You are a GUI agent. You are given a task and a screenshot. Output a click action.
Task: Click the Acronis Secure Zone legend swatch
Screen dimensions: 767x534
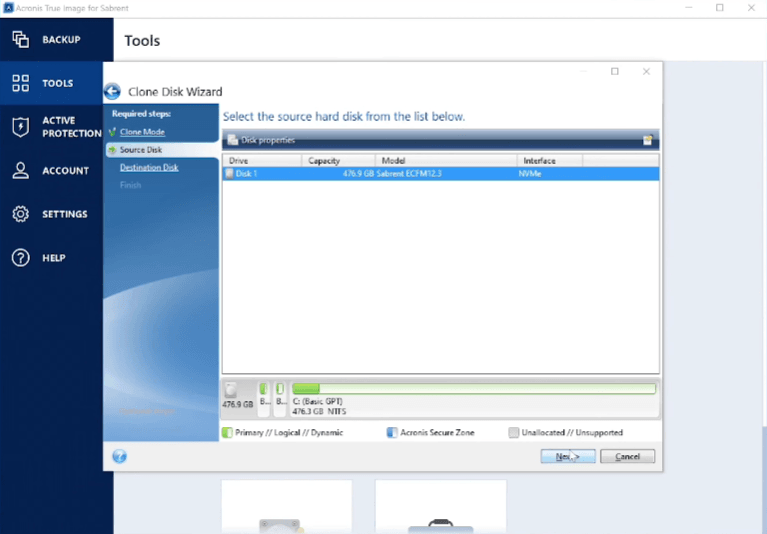[392, 433]
